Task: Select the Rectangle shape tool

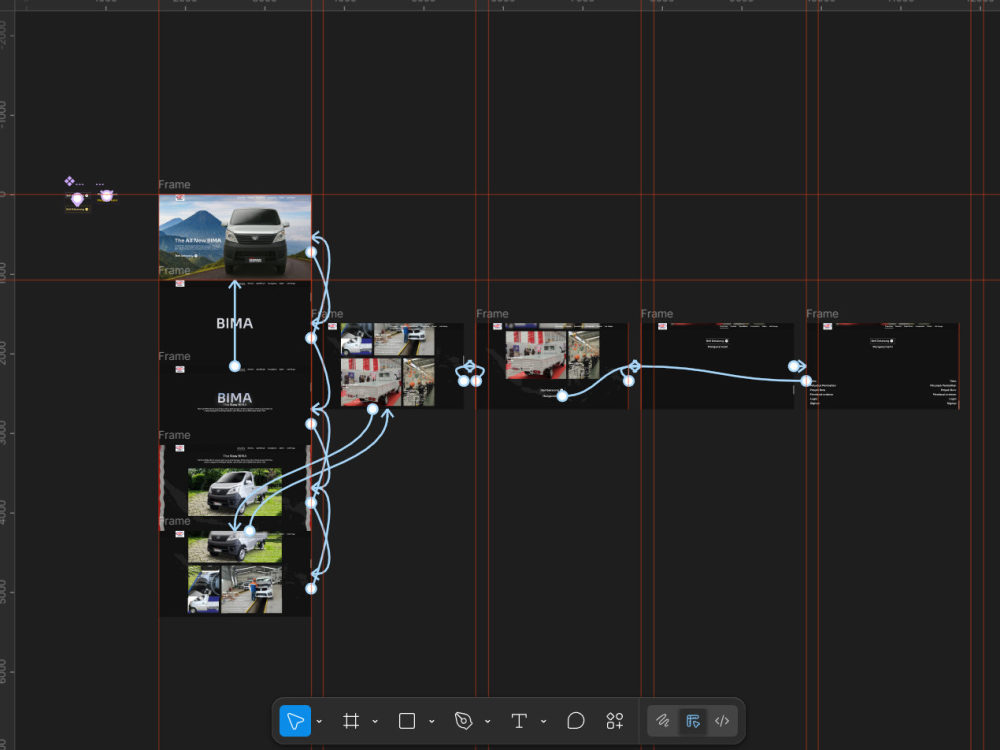Action: point(407,721)
